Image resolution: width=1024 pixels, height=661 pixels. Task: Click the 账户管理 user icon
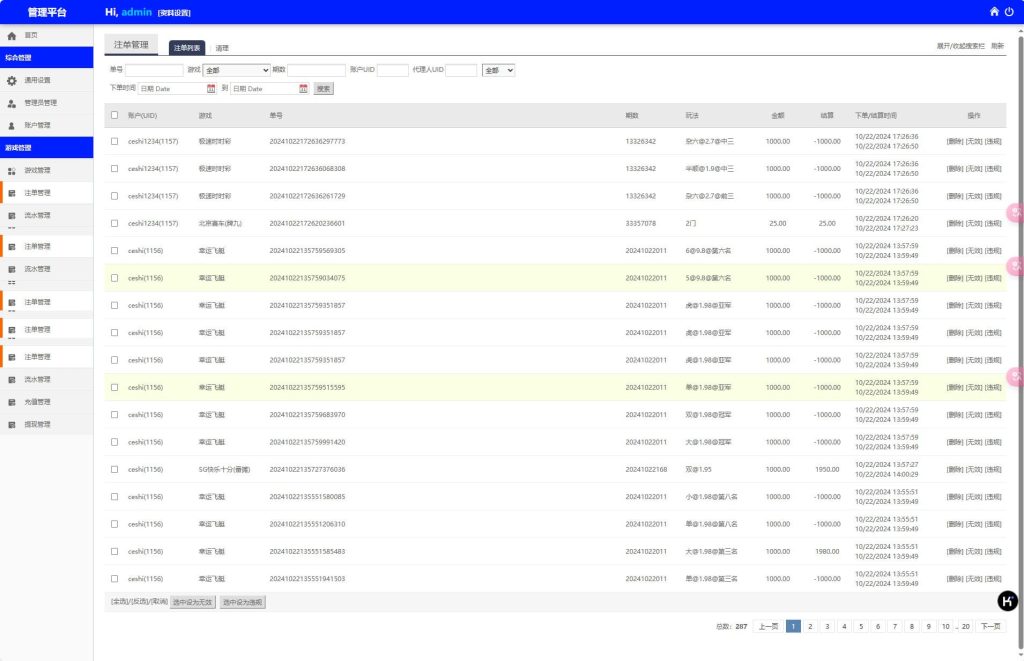[x=12, y=126]
